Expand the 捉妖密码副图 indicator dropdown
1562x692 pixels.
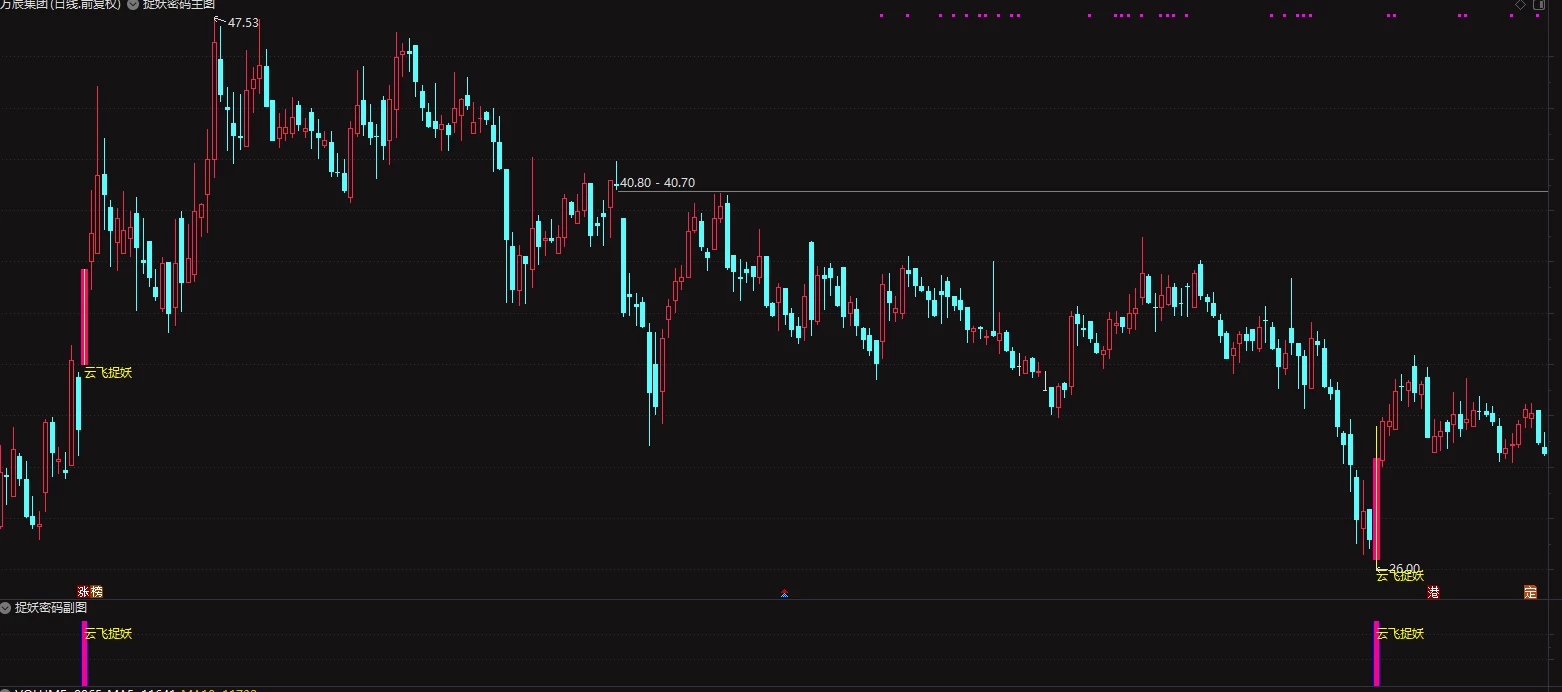click(x=6, y=607)
